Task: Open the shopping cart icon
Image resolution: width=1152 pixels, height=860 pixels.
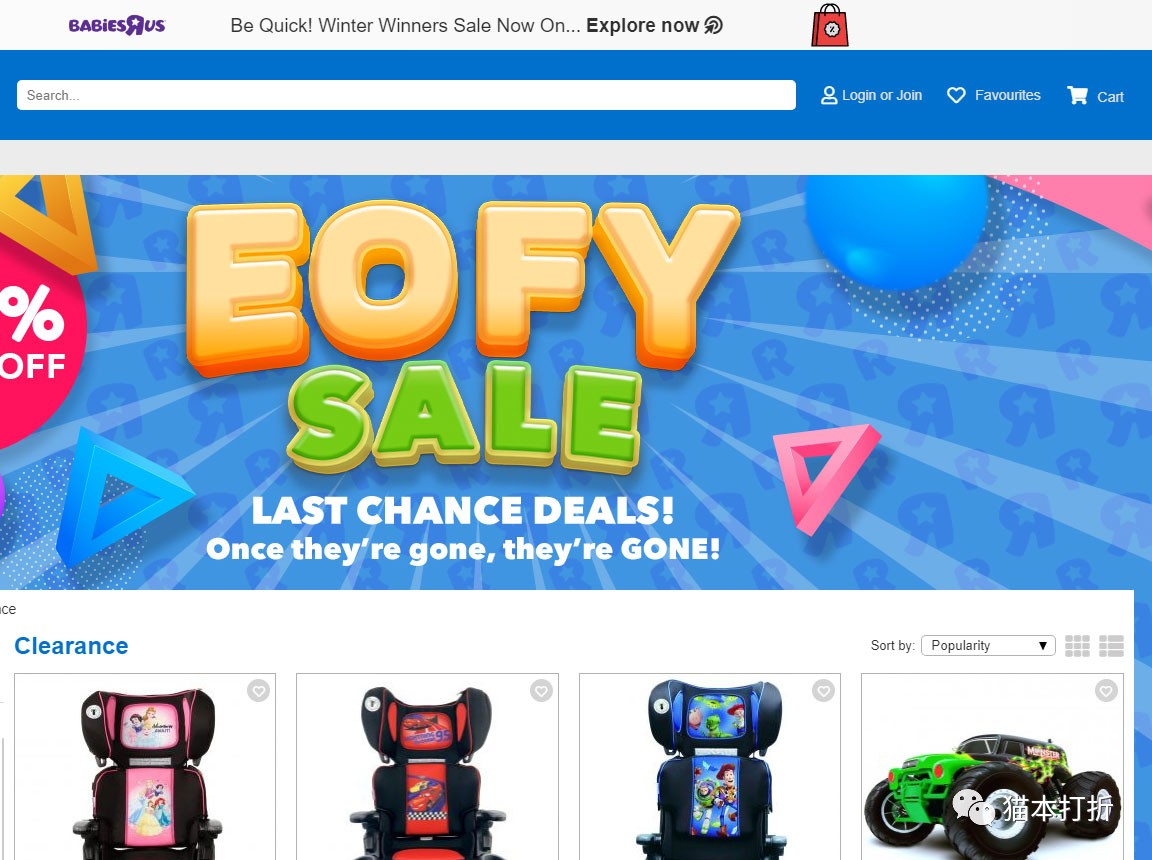Action: pos(1077,95)
